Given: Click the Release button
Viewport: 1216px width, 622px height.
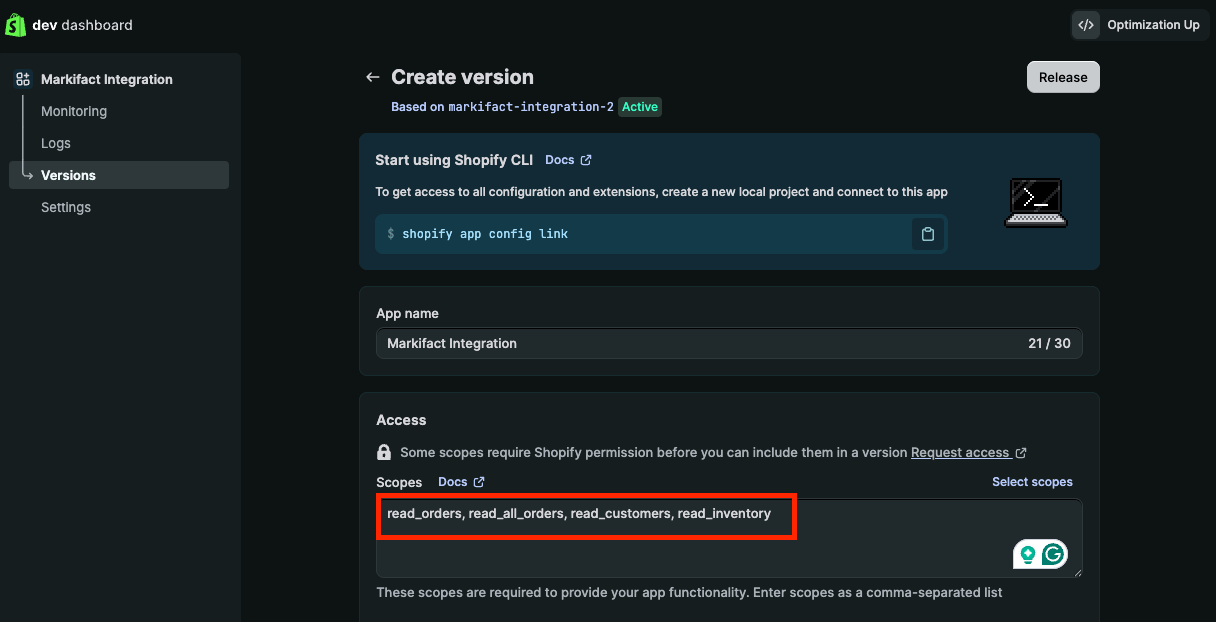Looking at the screenshot, I should click(1063, 77).
